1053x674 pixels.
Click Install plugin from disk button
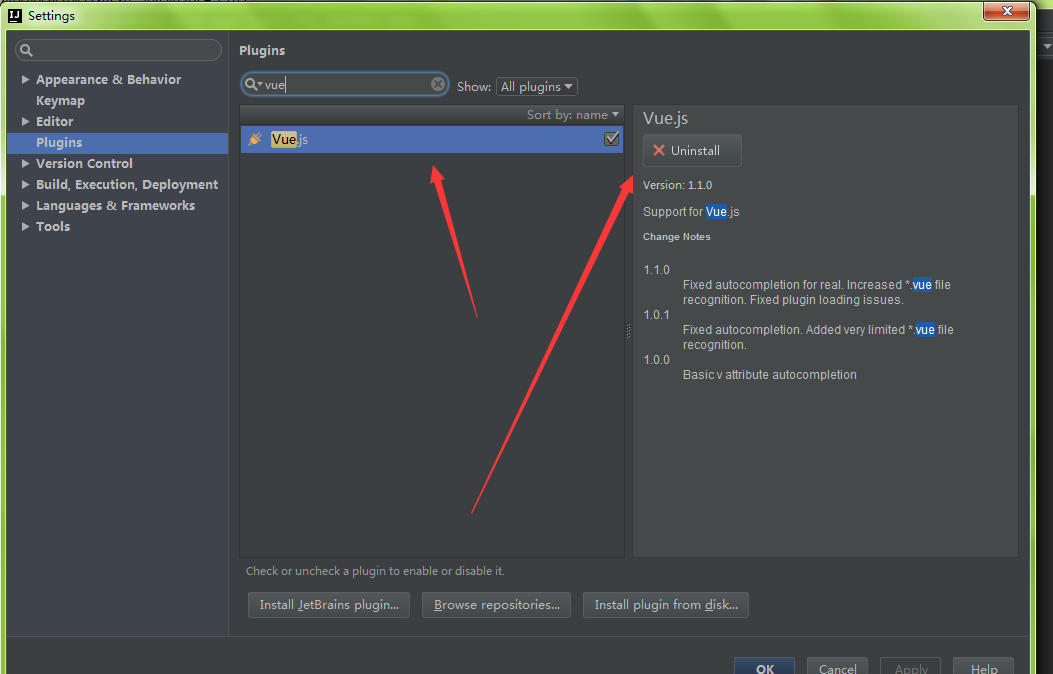click(666, 605)
